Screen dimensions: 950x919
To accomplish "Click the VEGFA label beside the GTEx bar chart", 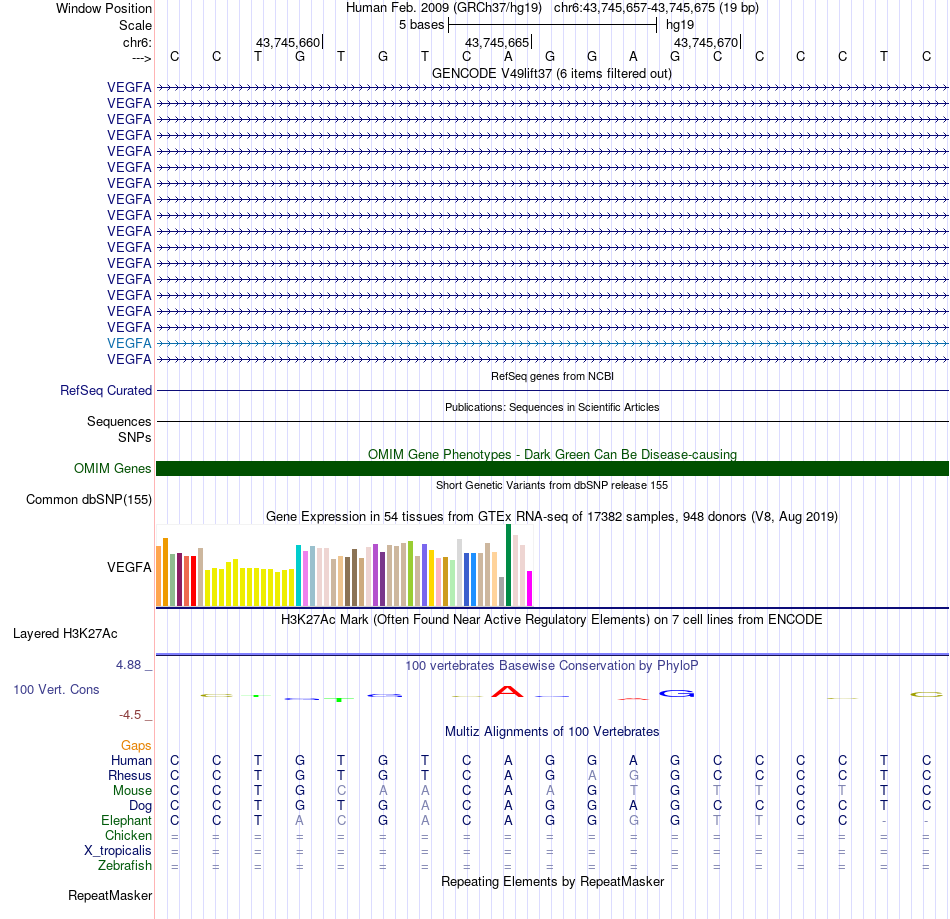I will click(129, 568).
